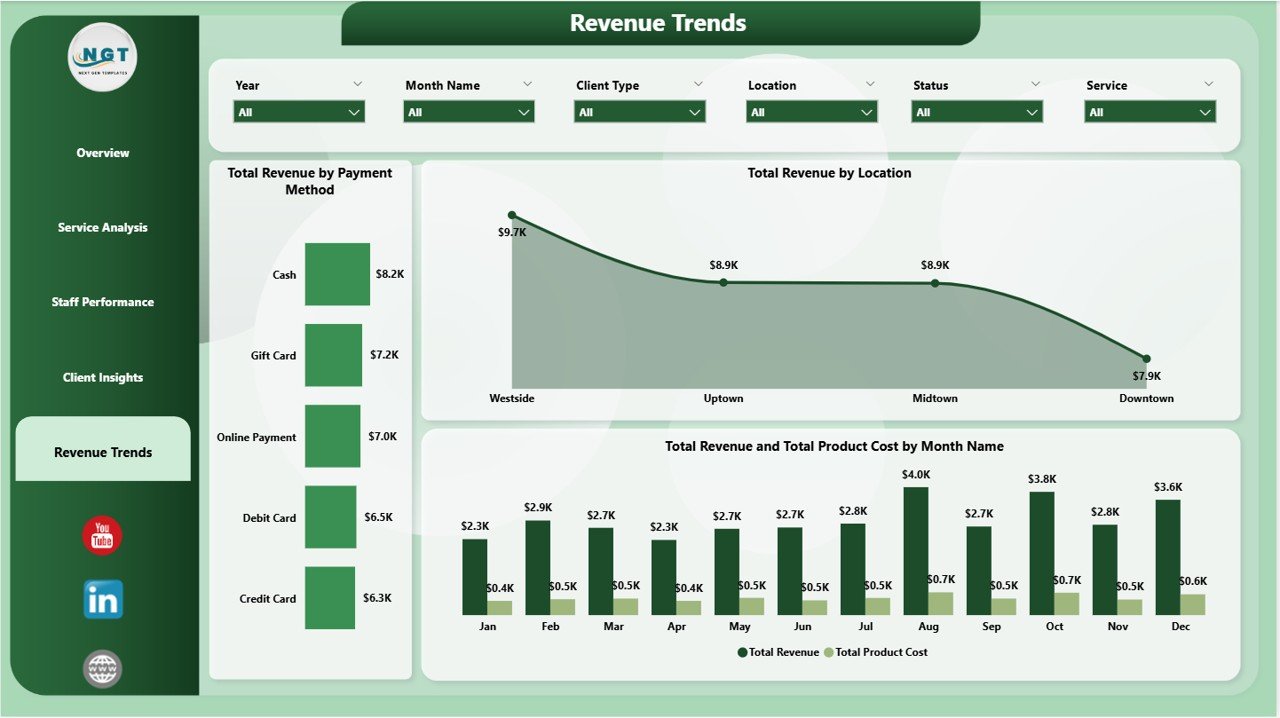
Task: Click the chevron icon beside Service
Action: coord(1209,85)
